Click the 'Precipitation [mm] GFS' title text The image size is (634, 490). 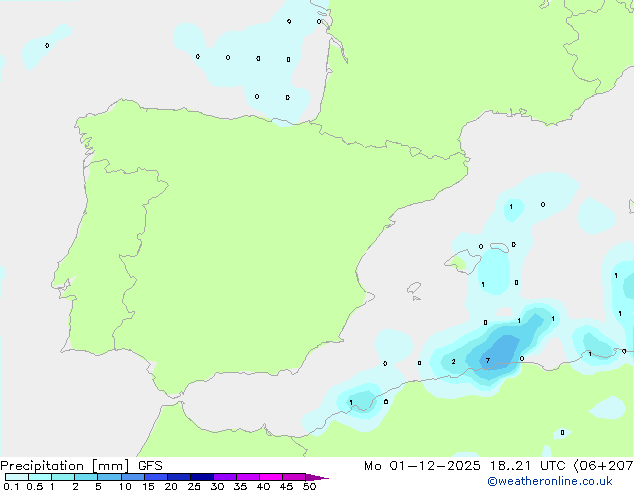[x=81, y=466]
